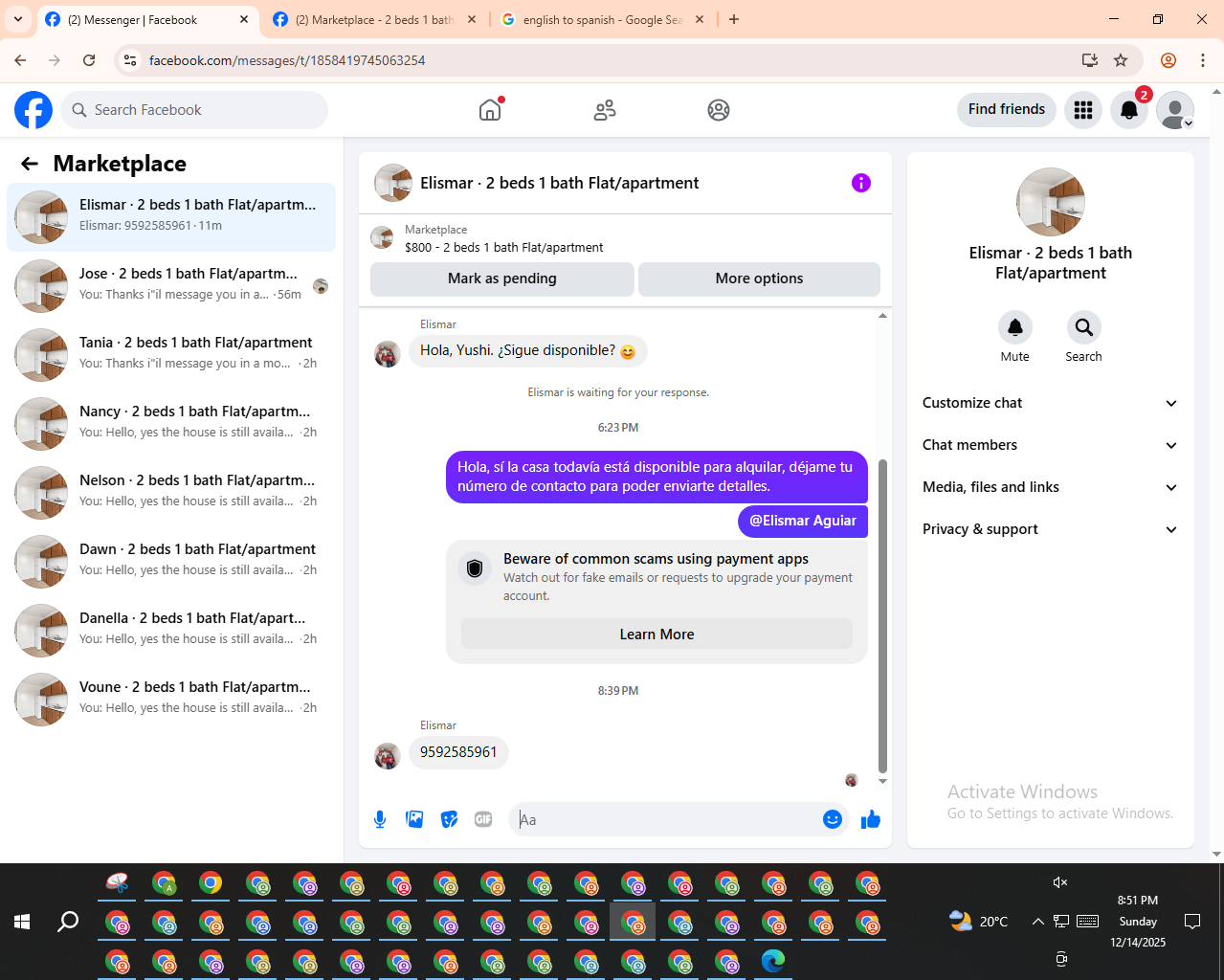Open Tania conversation in list

171,355
